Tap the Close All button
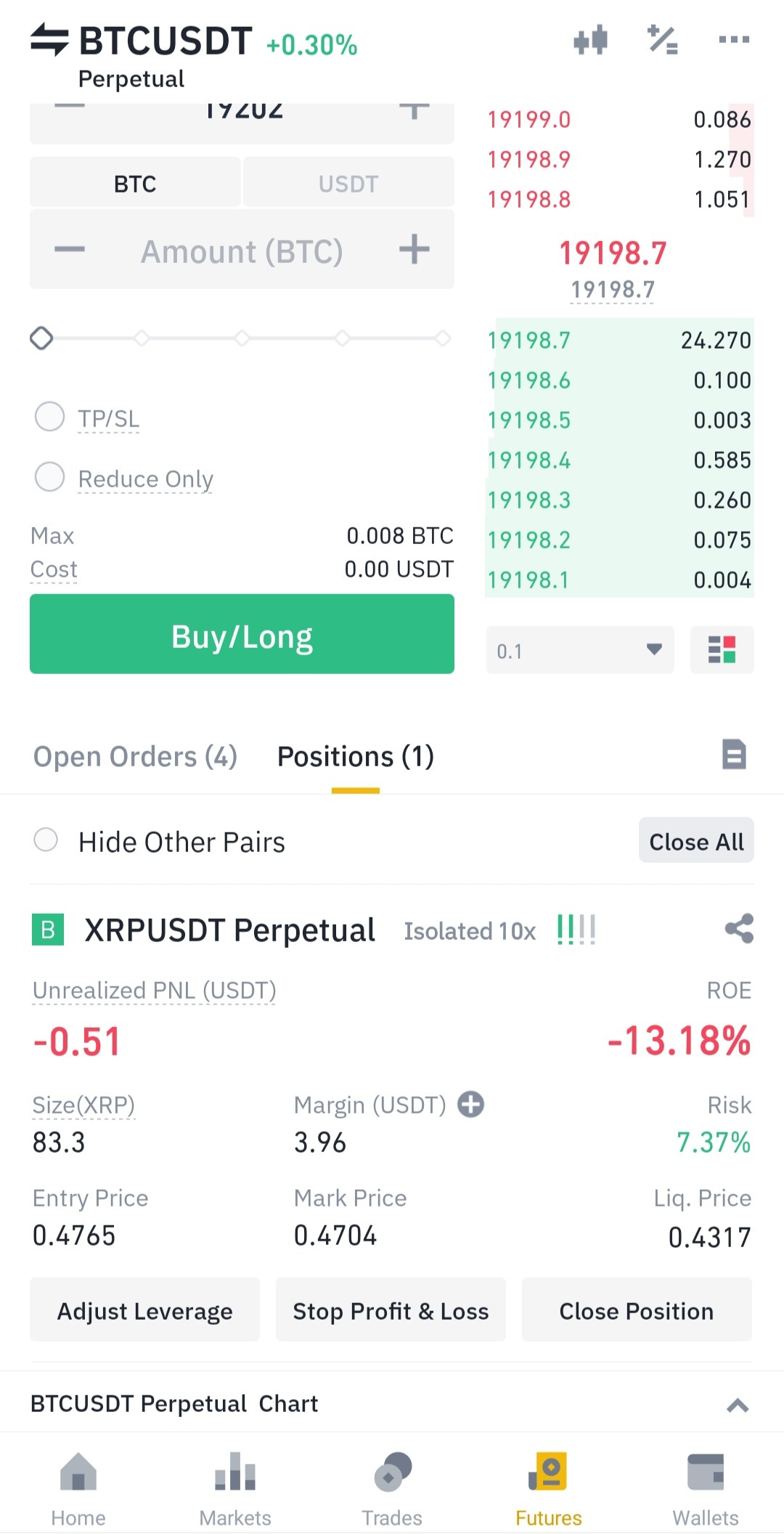 [696, 840]
